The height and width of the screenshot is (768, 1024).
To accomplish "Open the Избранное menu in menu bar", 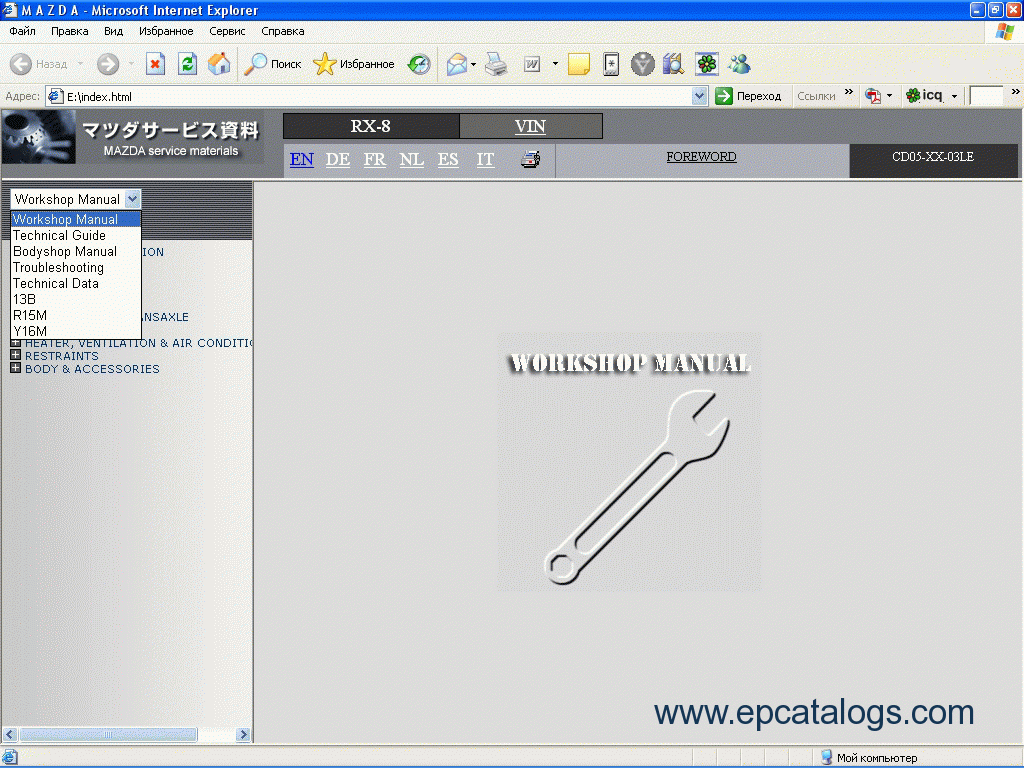I will click(166, 31).
